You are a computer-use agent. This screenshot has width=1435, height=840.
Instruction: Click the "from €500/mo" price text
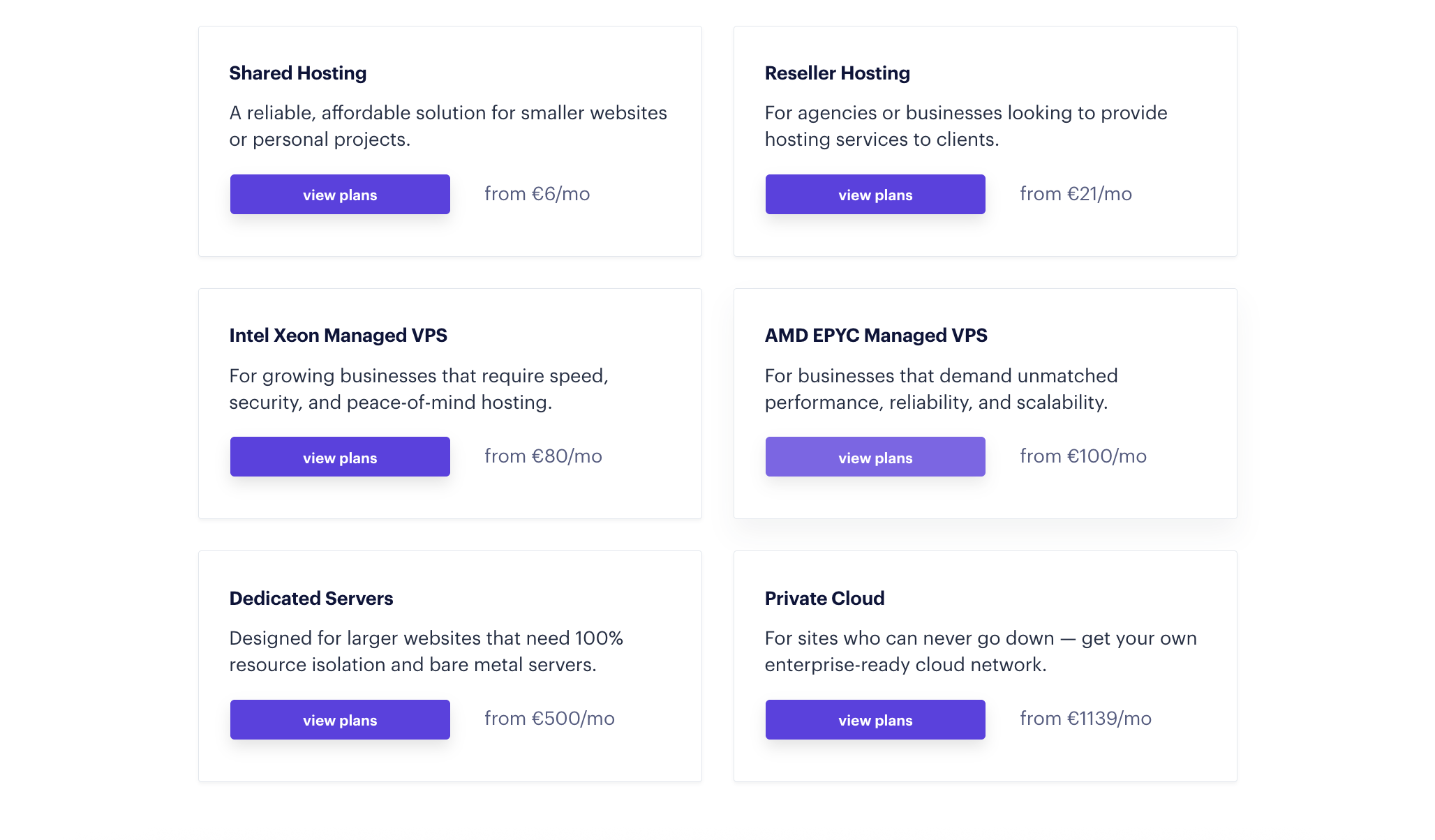pyautogui.click(x=549, y=719)
